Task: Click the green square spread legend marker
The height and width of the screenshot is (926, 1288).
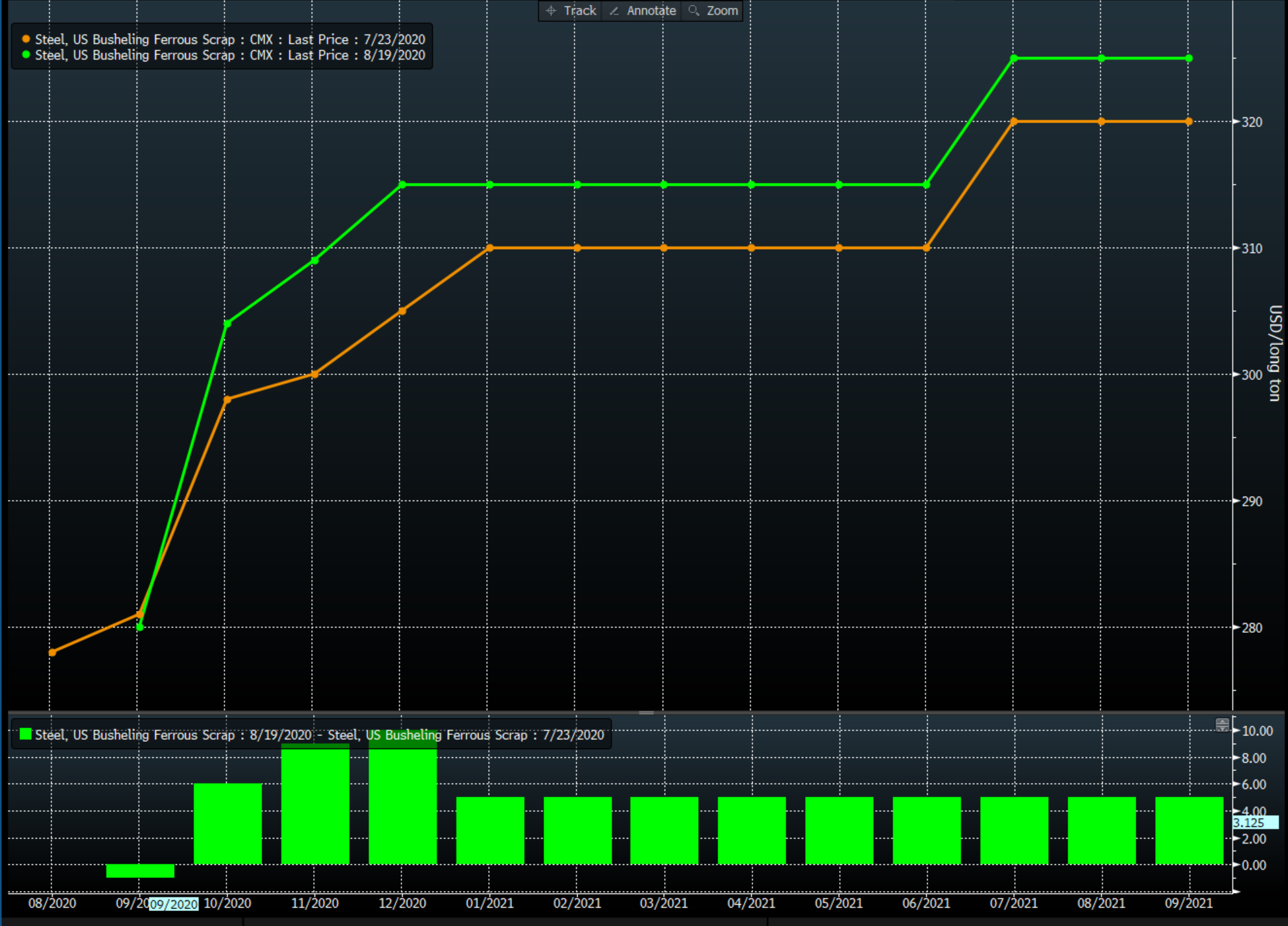Action: pyautogui.click(x=26, y=734)
